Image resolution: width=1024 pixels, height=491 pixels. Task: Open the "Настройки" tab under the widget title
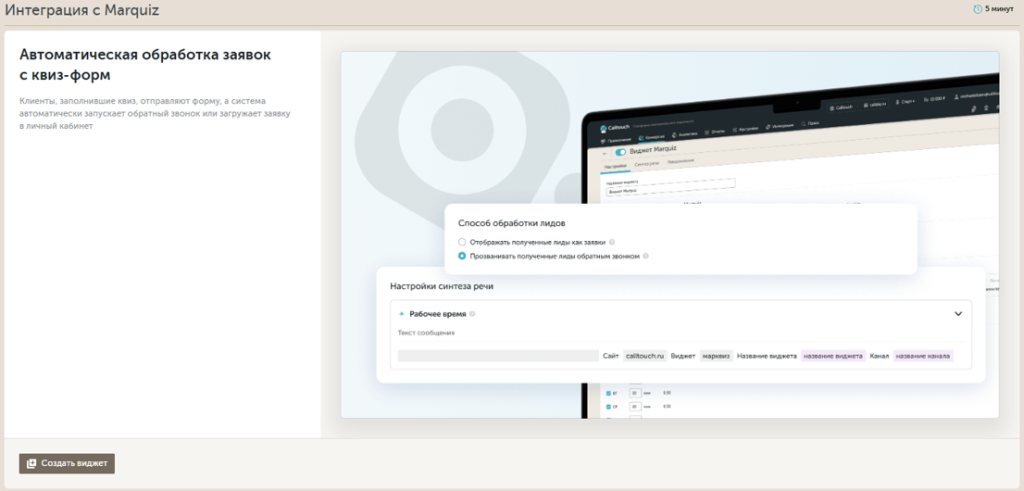(x=615, y=165)
